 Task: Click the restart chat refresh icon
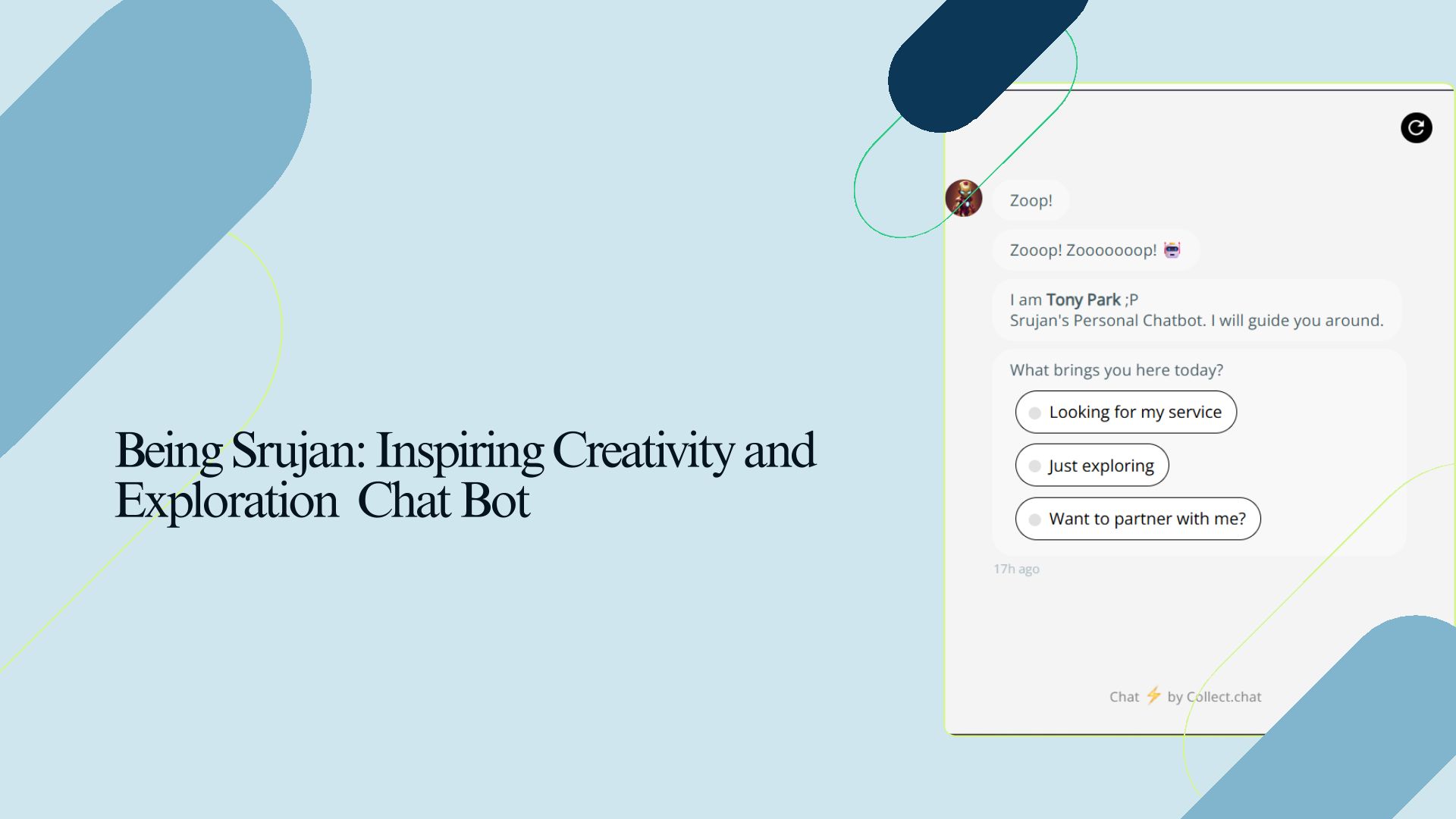coord(1416,127)
